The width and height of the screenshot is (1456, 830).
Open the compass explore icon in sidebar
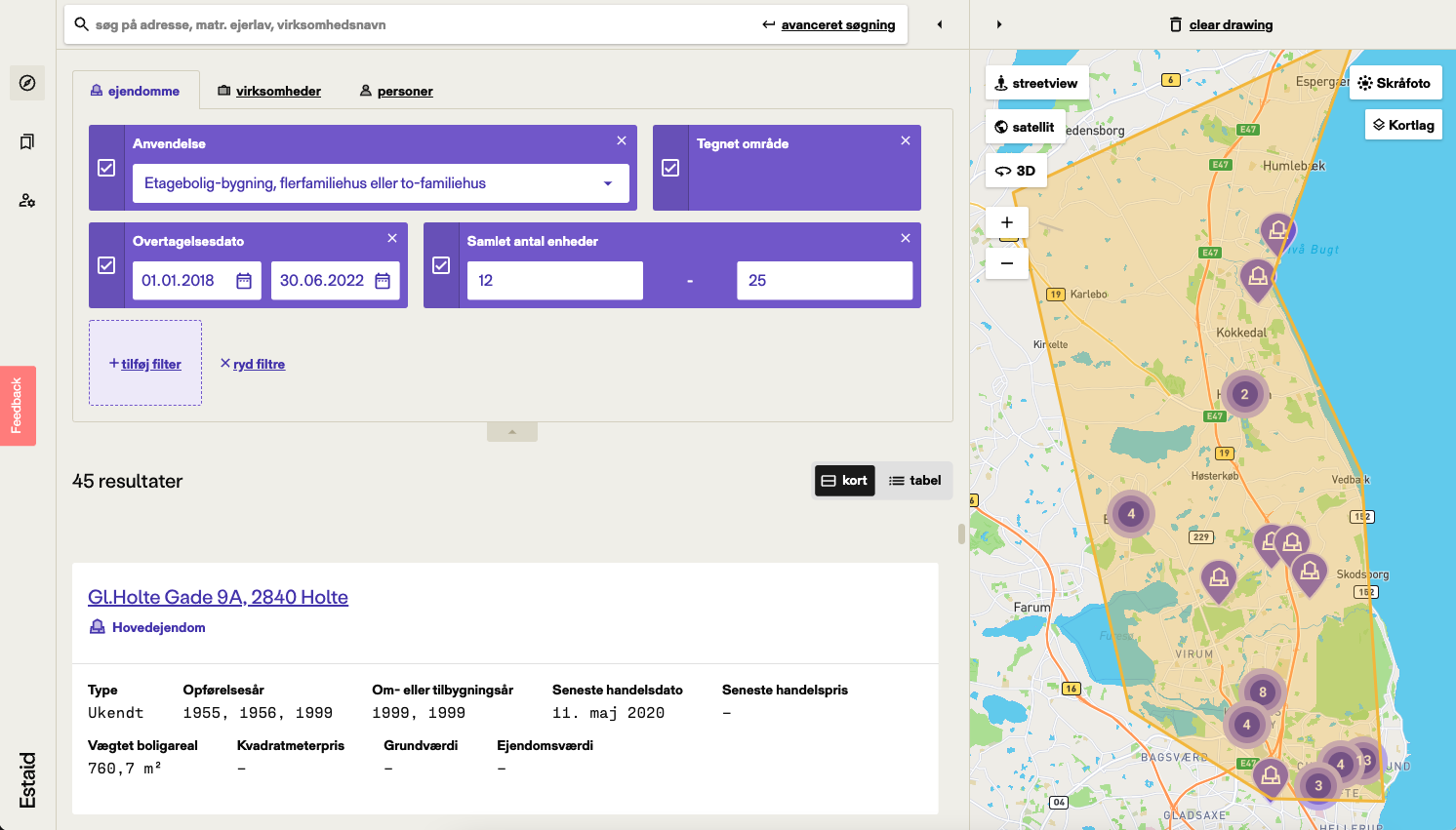pyautogui.click(x=27, y=83)
